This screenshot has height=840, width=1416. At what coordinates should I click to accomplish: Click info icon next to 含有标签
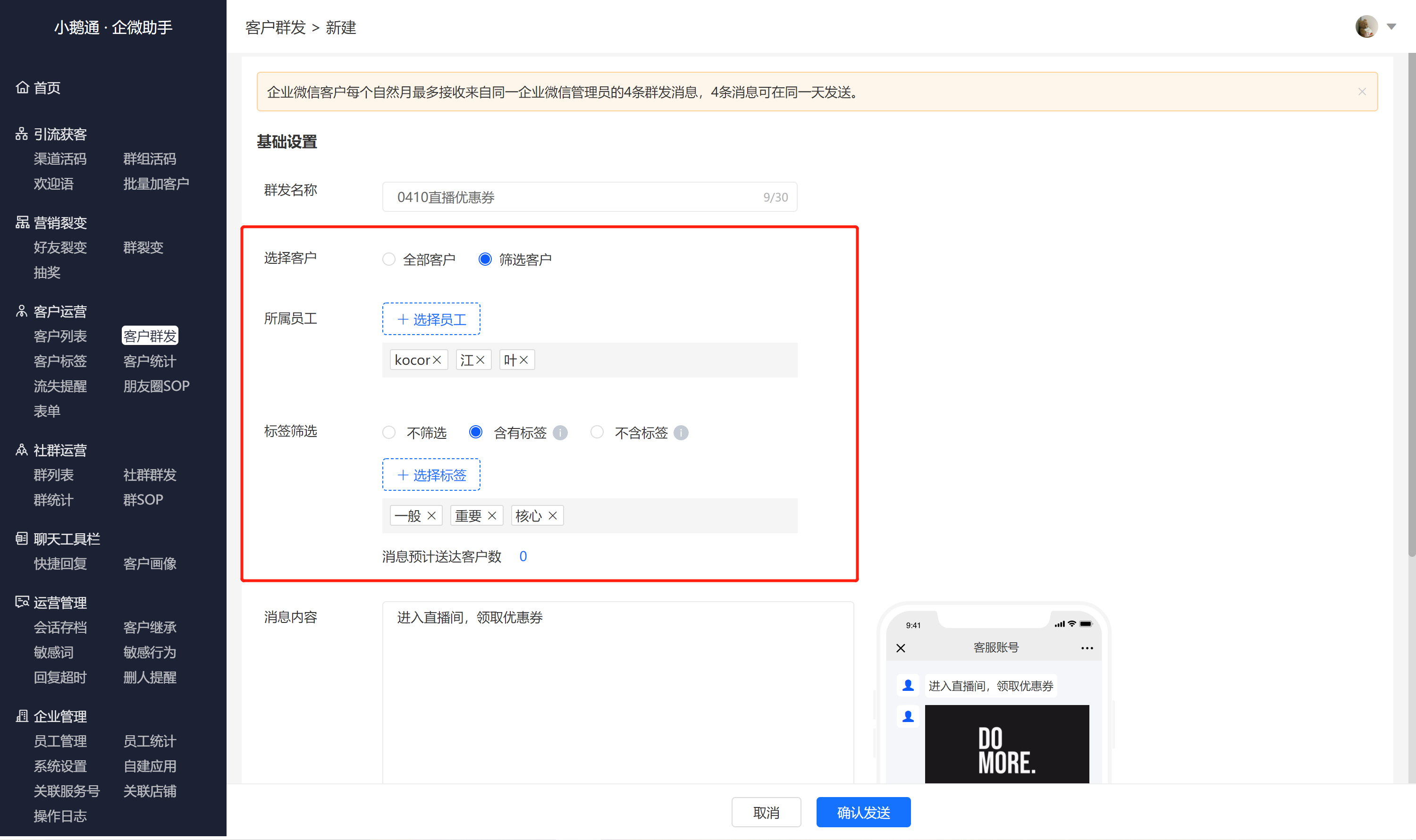coord(560,433)
